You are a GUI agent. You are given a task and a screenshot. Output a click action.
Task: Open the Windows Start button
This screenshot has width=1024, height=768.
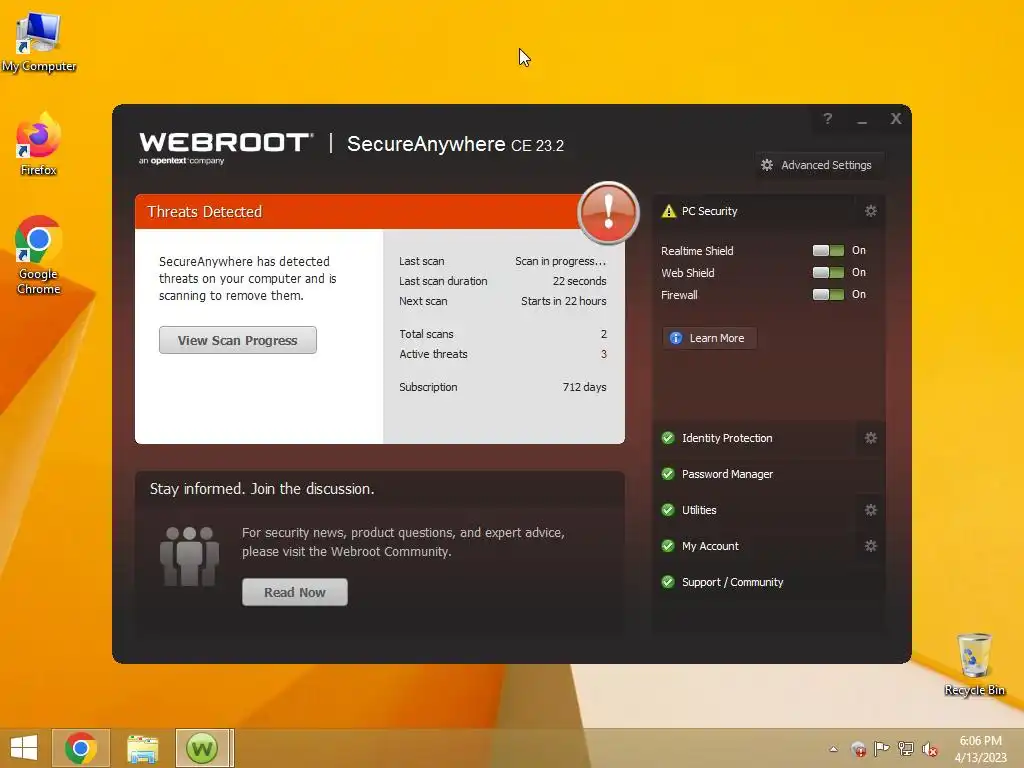24,748
